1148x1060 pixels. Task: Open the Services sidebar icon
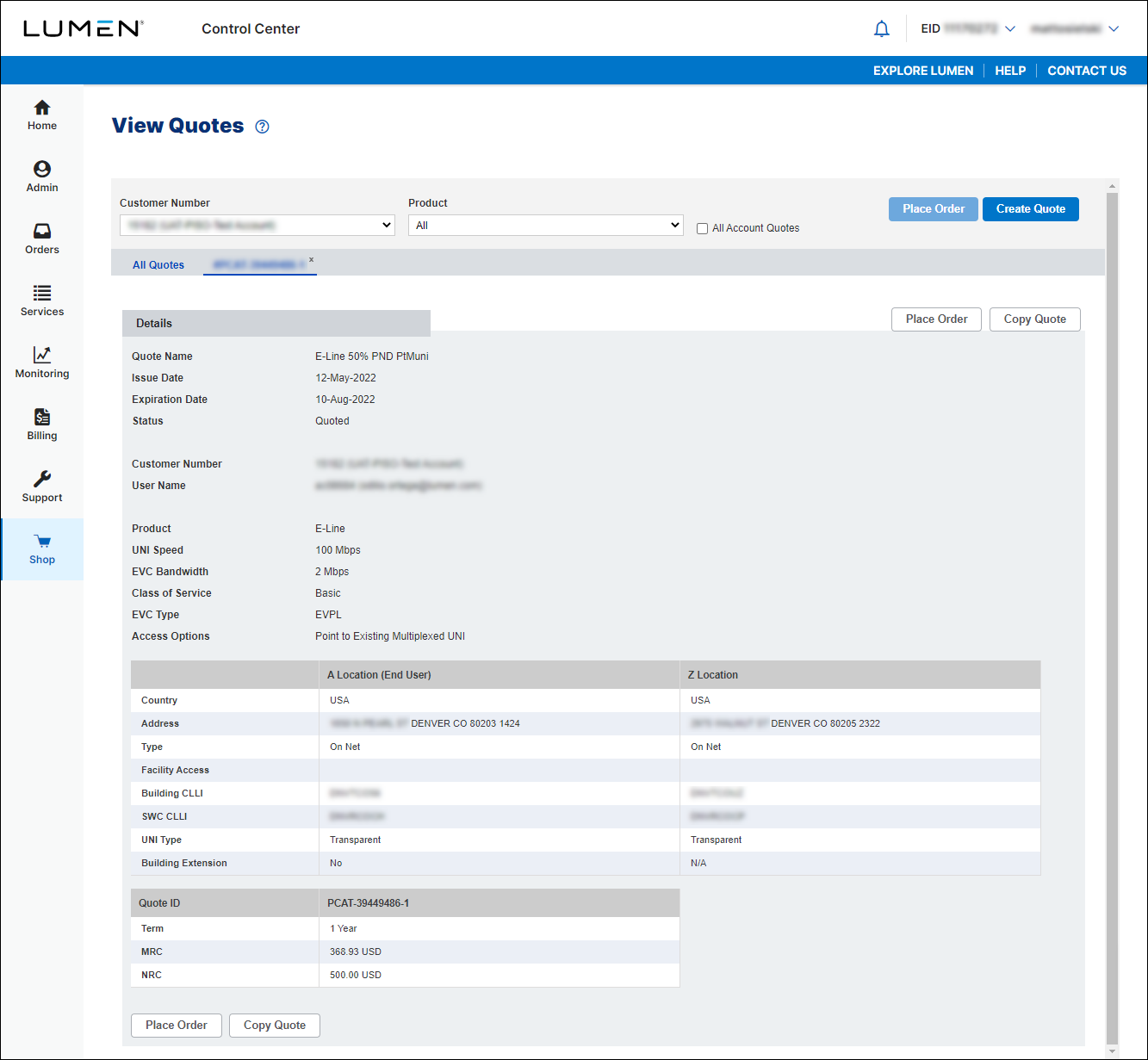[41, 301]
